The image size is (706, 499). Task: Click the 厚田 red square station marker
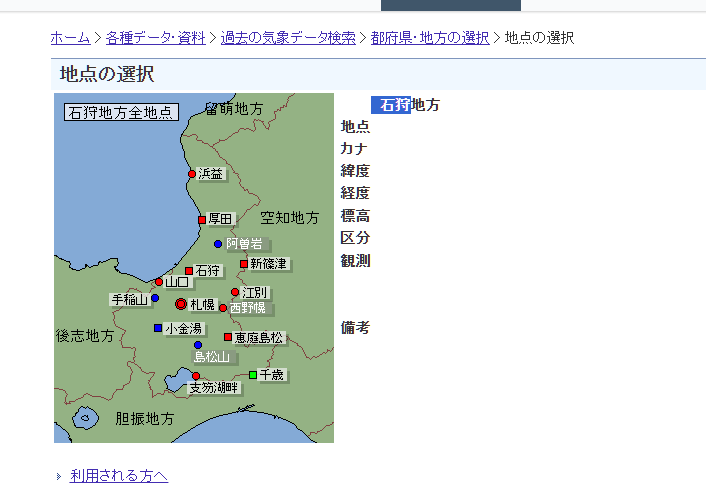pos(202,220)
